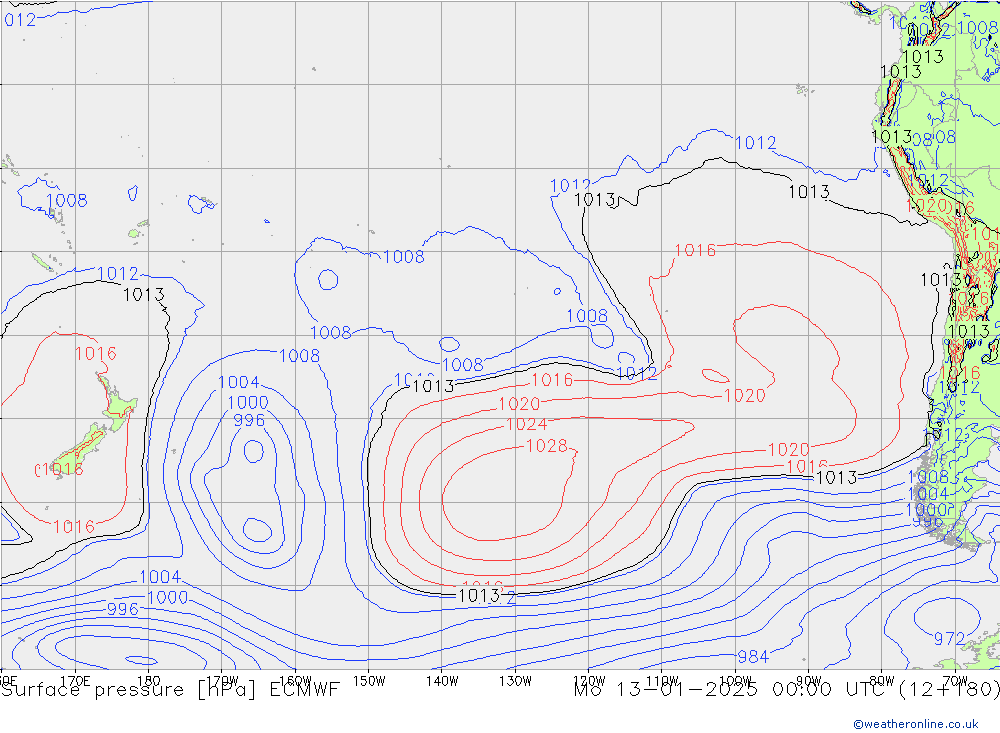Select the 140W longitude label

[443, 681]
